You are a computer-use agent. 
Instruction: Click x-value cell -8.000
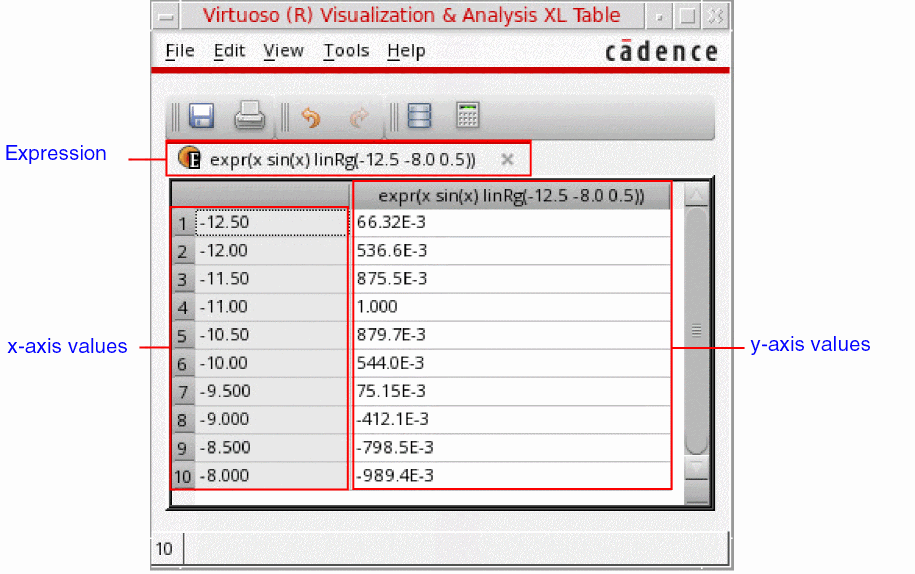pyautogui.click(x=271, y=476)
